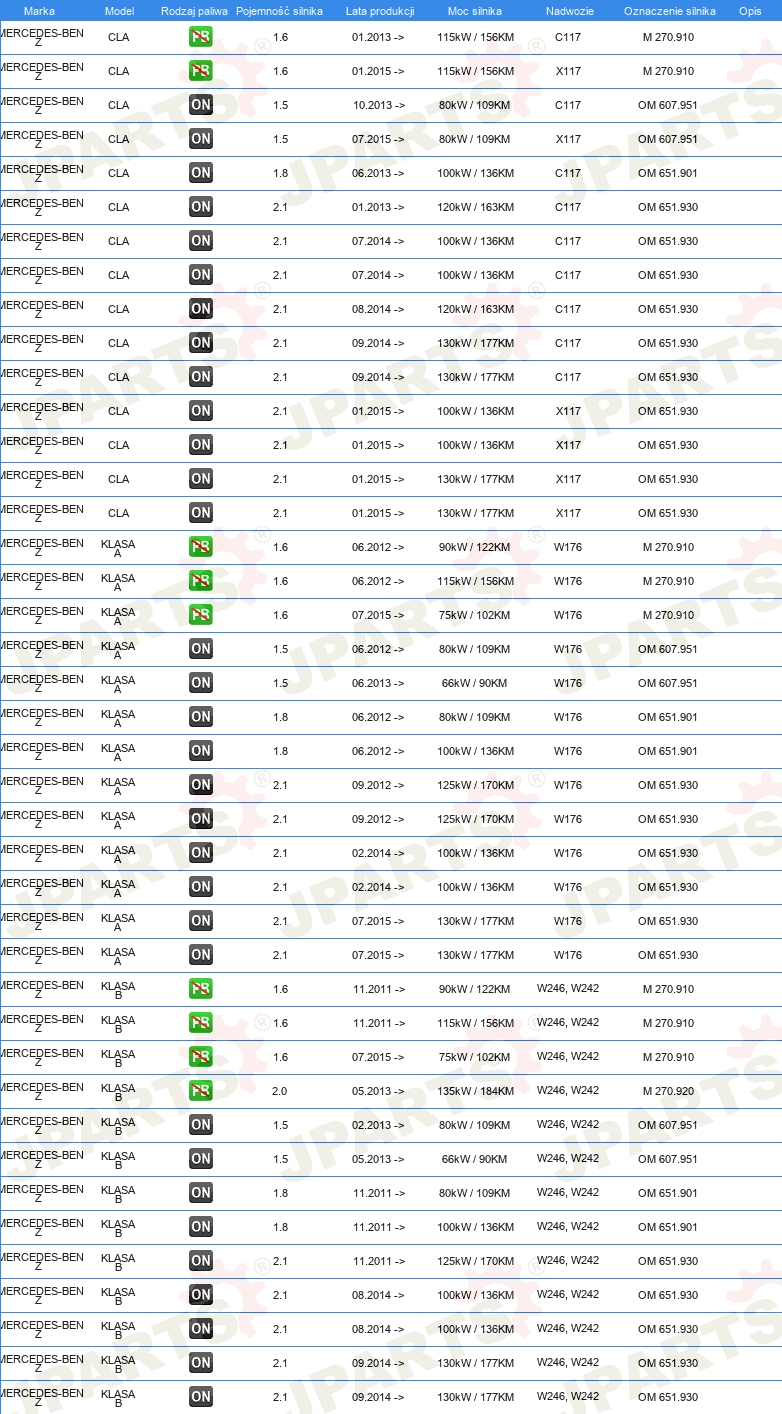The height and width of the screenshot is (1414, 782).
Task: Click ON icon in Klasa B 1.8 80kW row
Action: pos(201,1193)
